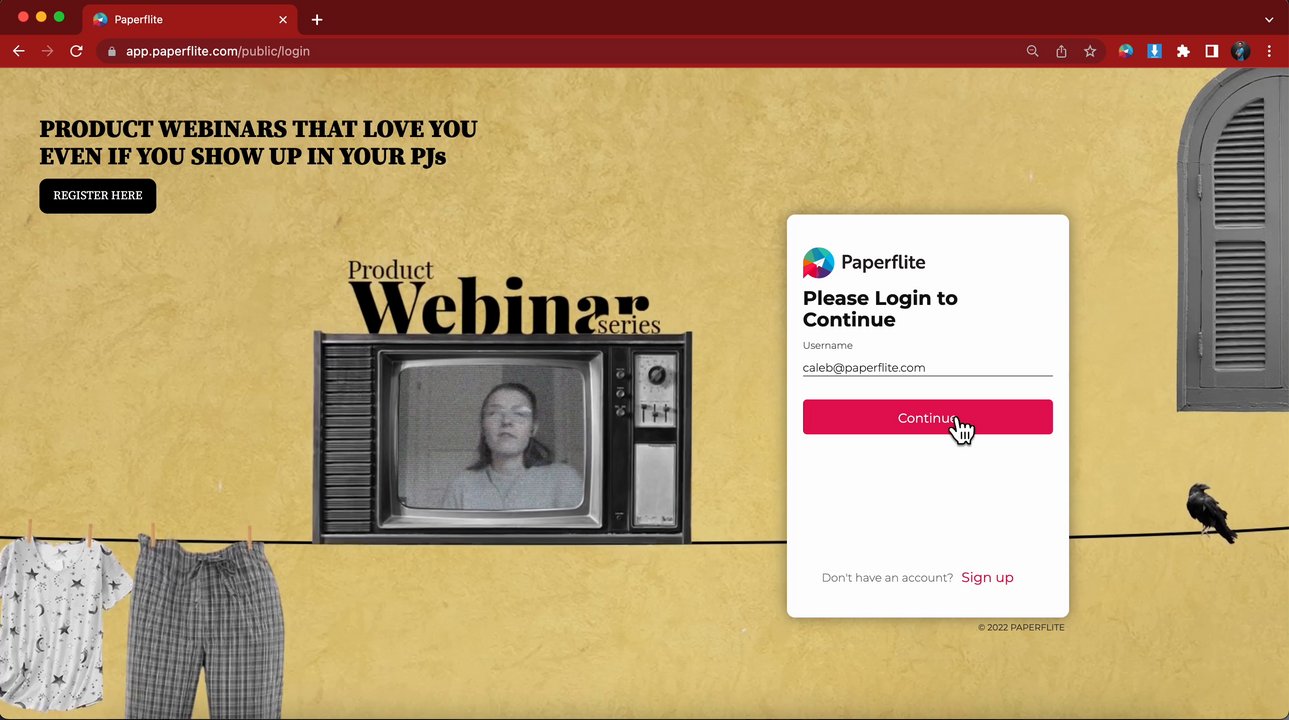Open a new tab with the plus button

tap(317, 19)
